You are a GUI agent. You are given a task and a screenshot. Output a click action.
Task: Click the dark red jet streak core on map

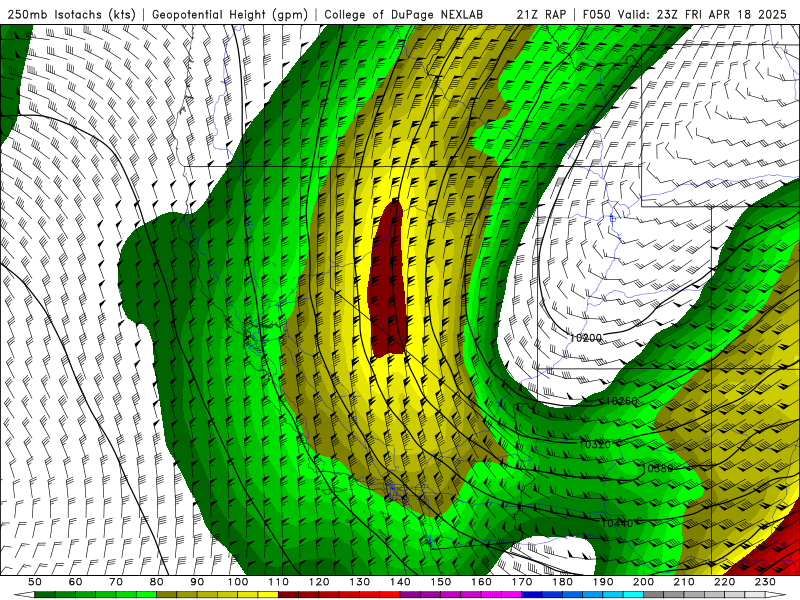click(388, 281)
